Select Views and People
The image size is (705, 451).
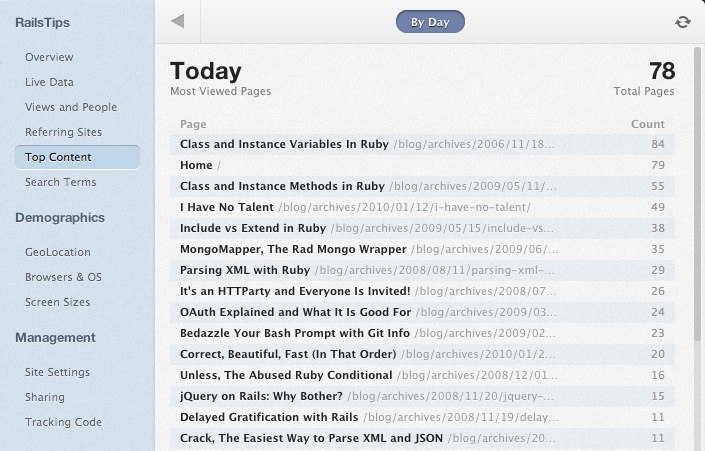coord(71,107)
